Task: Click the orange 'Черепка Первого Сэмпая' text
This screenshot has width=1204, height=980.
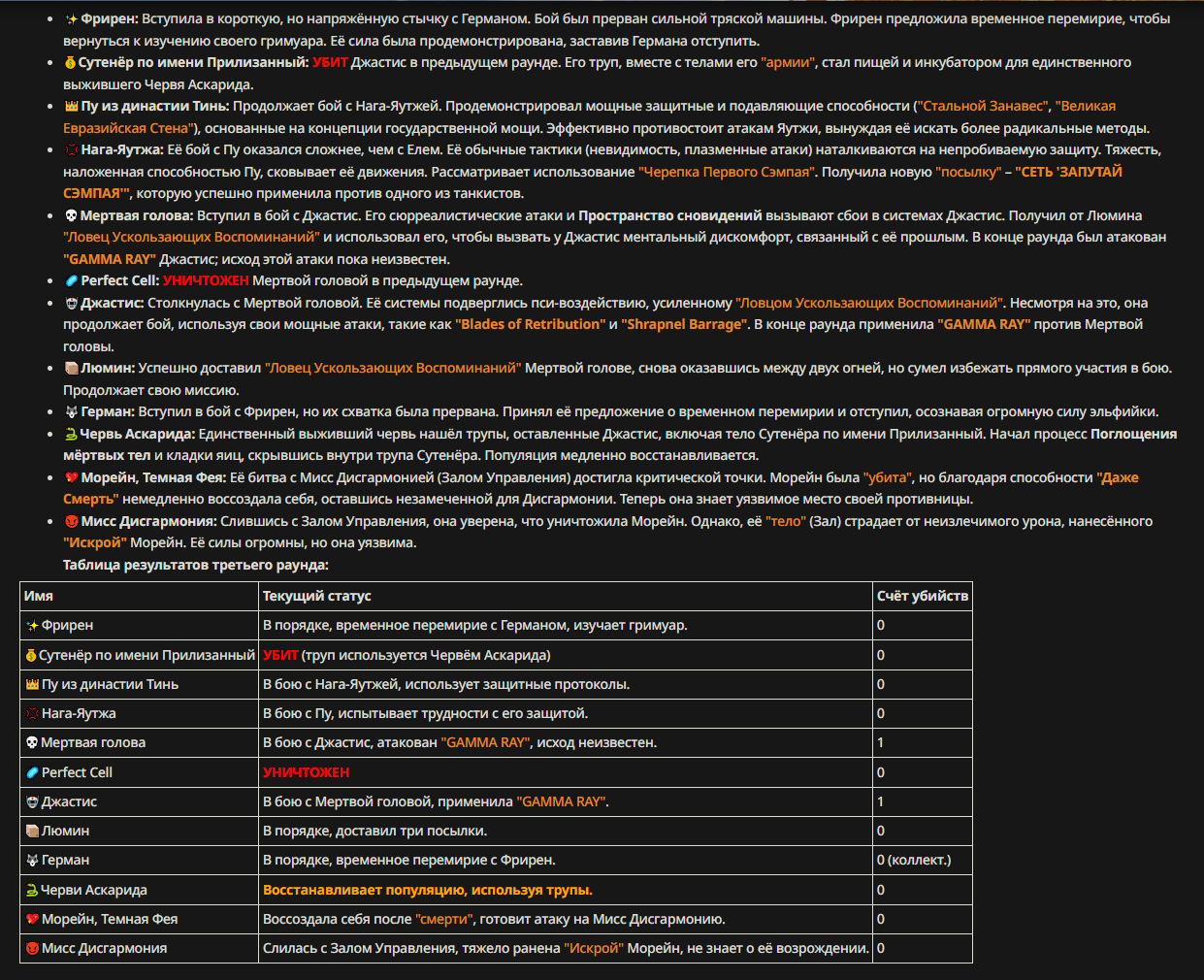Action: point(728,172)
